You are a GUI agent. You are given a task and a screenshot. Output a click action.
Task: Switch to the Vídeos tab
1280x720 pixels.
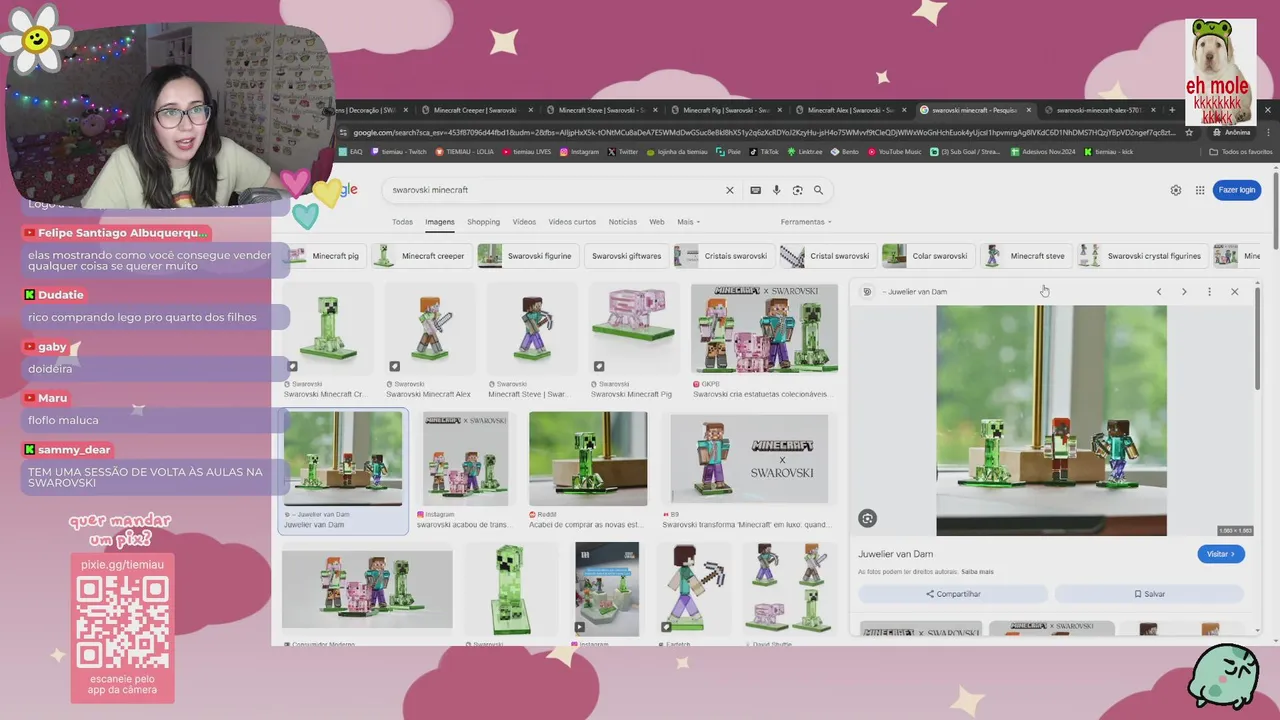pyautogui.click(x=524, y=222)
